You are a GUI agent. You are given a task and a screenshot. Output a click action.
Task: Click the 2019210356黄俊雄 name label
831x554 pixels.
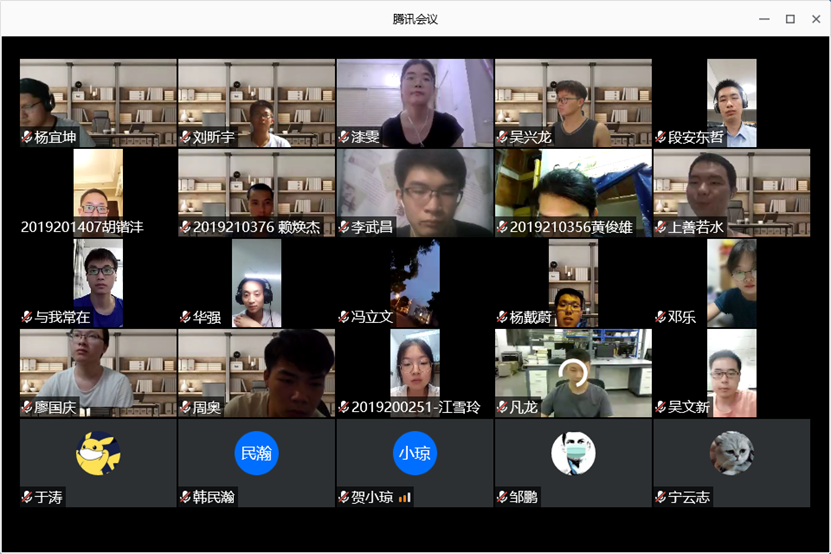571,227
